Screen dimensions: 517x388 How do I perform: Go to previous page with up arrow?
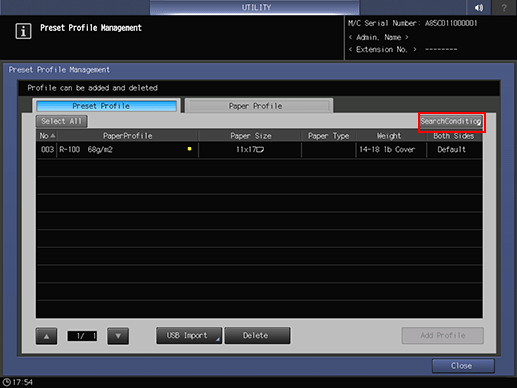(x=46, y=336)
